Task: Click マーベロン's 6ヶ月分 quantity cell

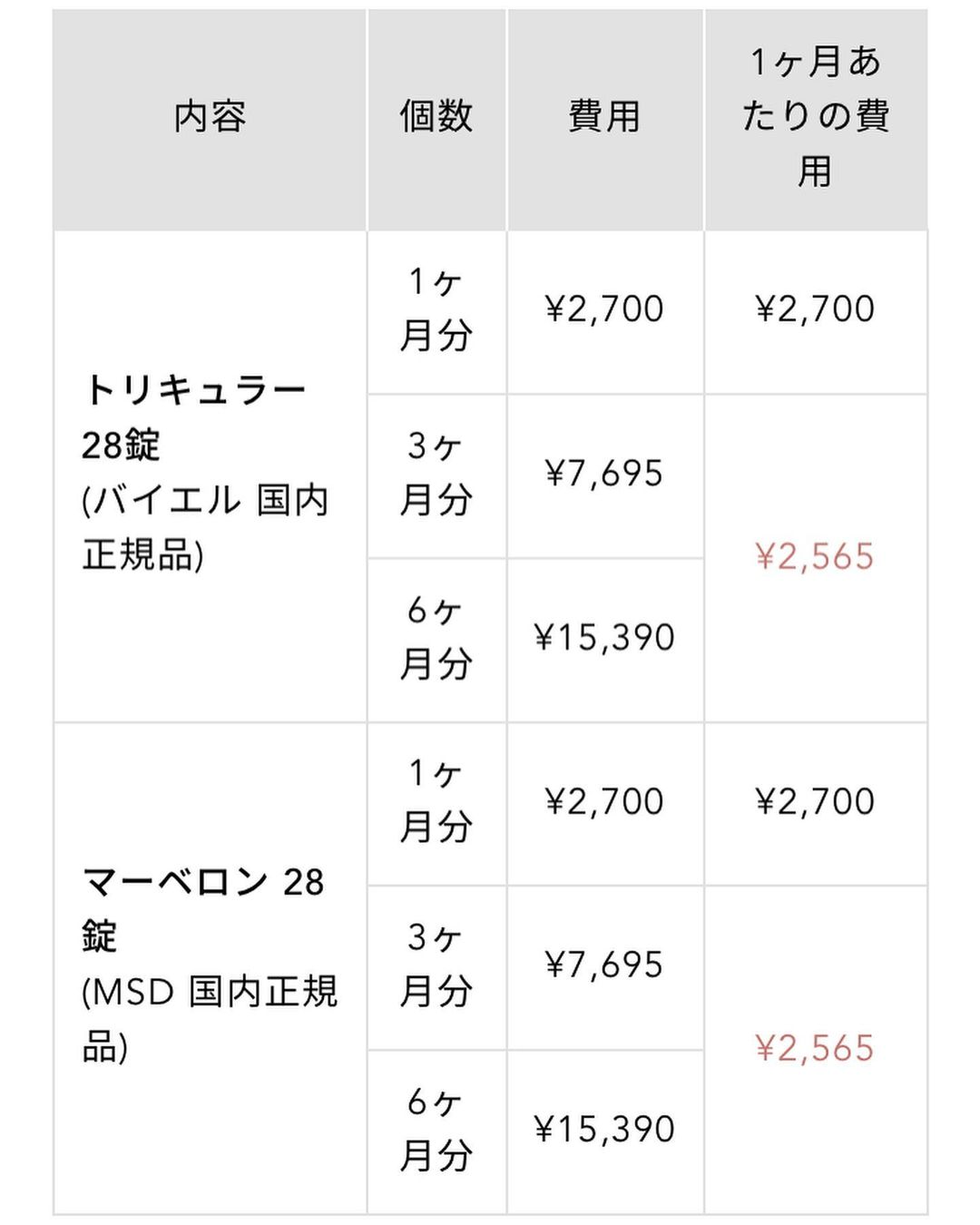Action: tap(436, 1130)
